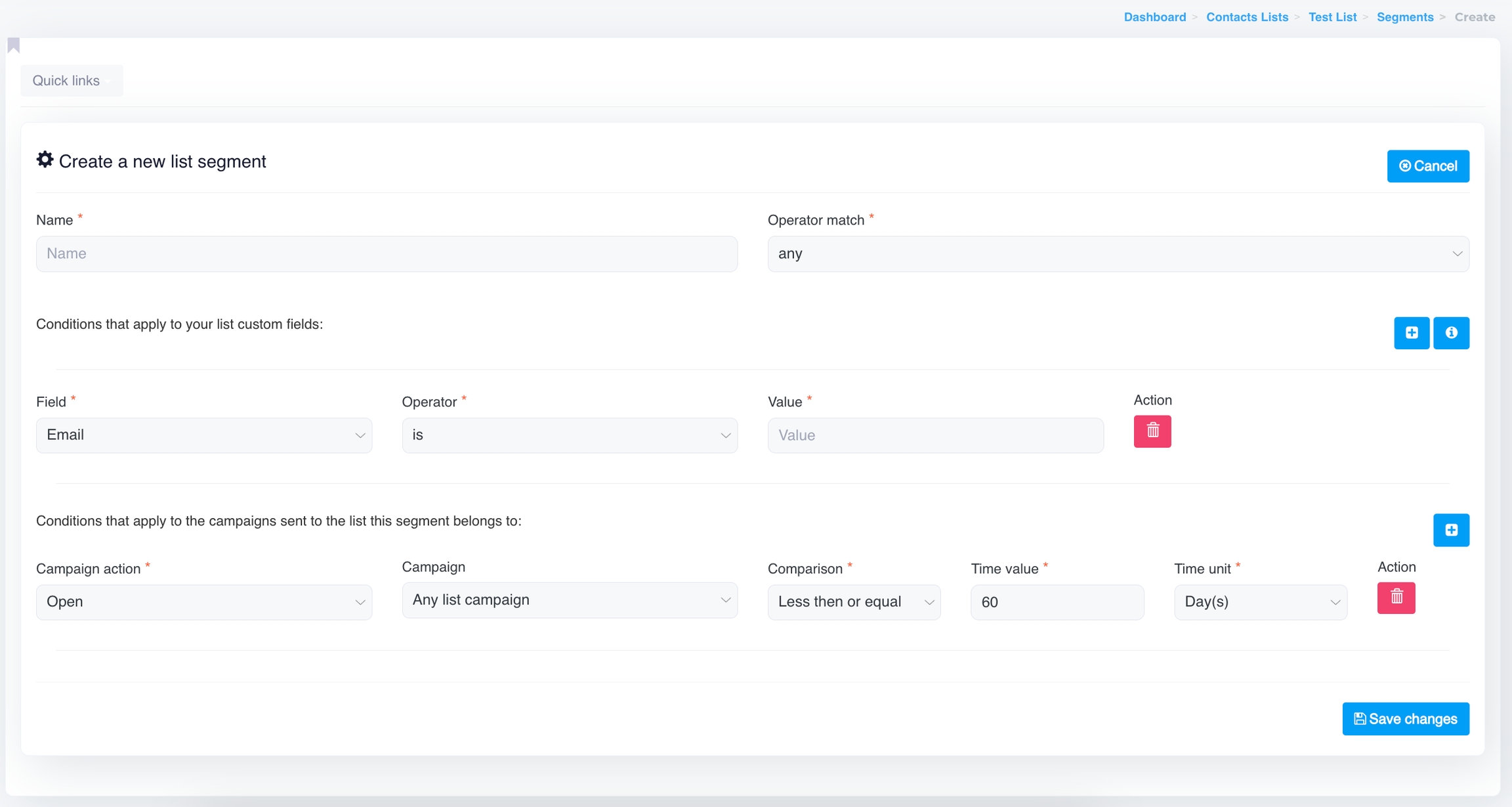Screen dimensions: 1512x807
Task: Expand the Operator match dropdown
Action: tap(1118, 254)
